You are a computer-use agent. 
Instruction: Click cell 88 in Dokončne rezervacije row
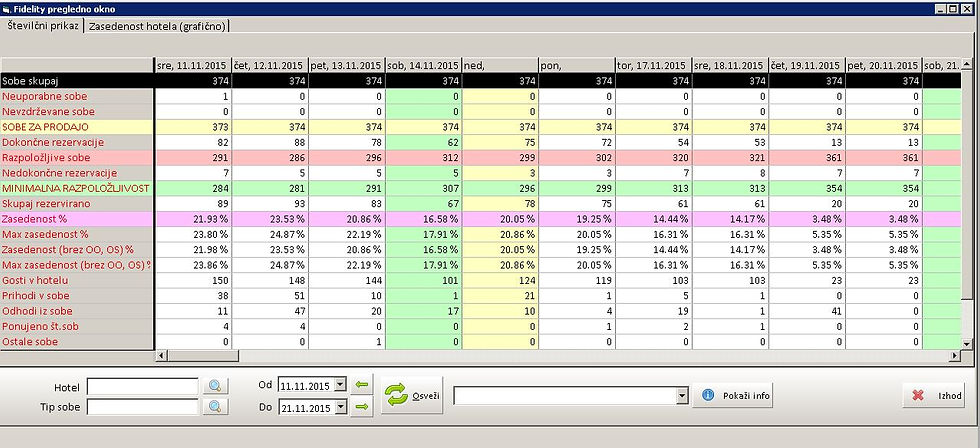pos(269,142)
